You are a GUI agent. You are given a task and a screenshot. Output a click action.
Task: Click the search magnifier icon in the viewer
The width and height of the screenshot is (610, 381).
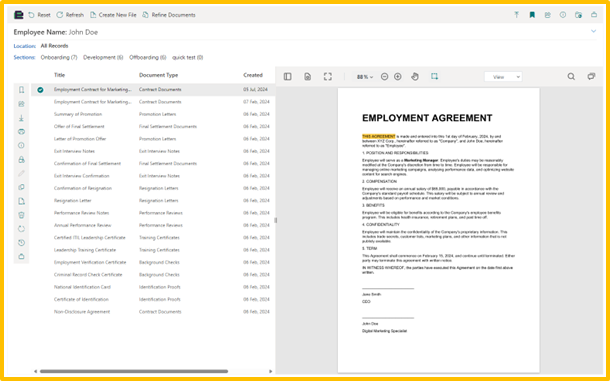(571, 77)
